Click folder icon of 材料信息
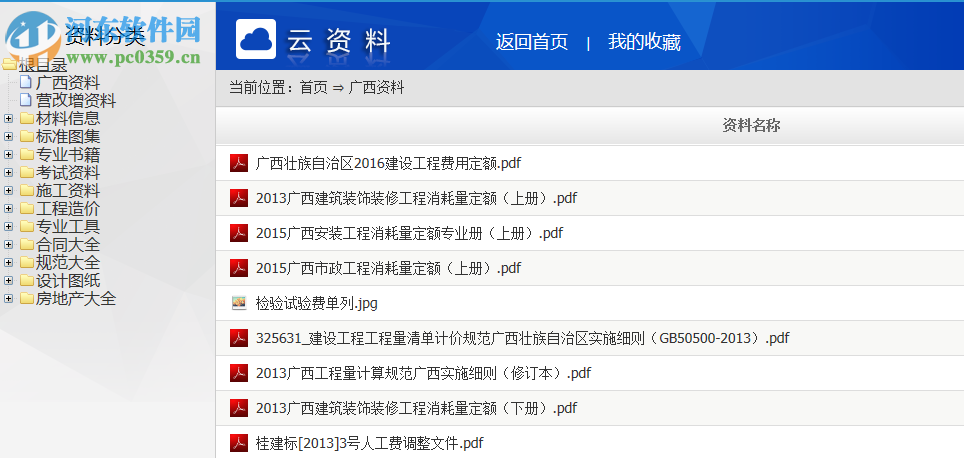 (x=26, y=118)
